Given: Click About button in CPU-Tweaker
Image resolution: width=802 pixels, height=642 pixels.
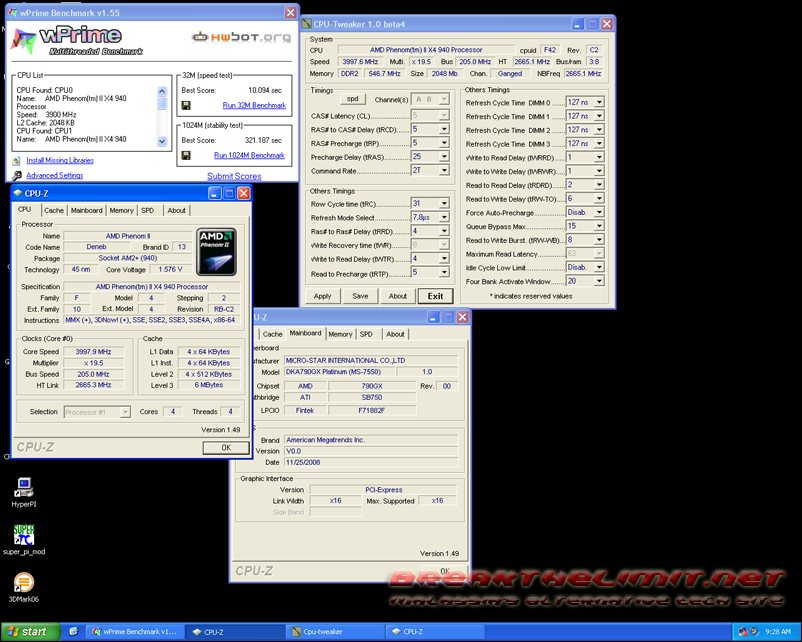Looking at the screenshot, I should pyautogui.click(x=397, y=296).
